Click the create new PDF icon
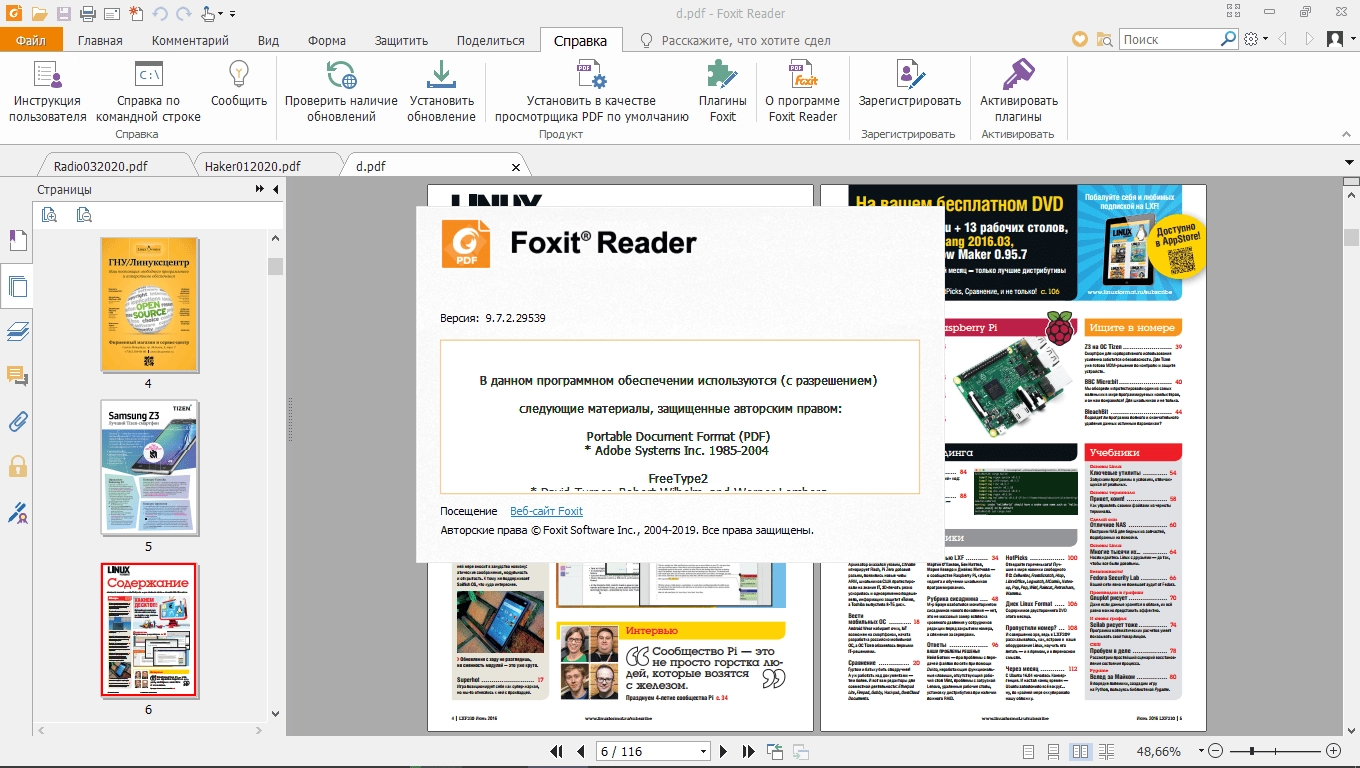This screenshot has height=768, width=1360. pyautogui.click(x=135, y=14)
